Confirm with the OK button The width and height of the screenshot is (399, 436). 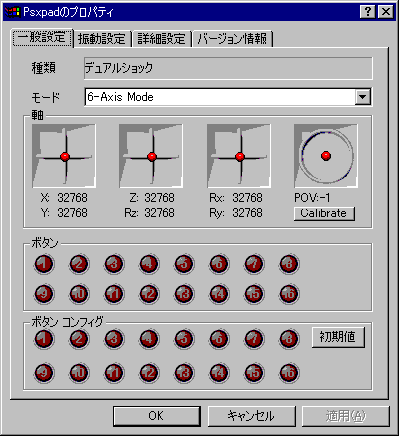pos(157,416)
